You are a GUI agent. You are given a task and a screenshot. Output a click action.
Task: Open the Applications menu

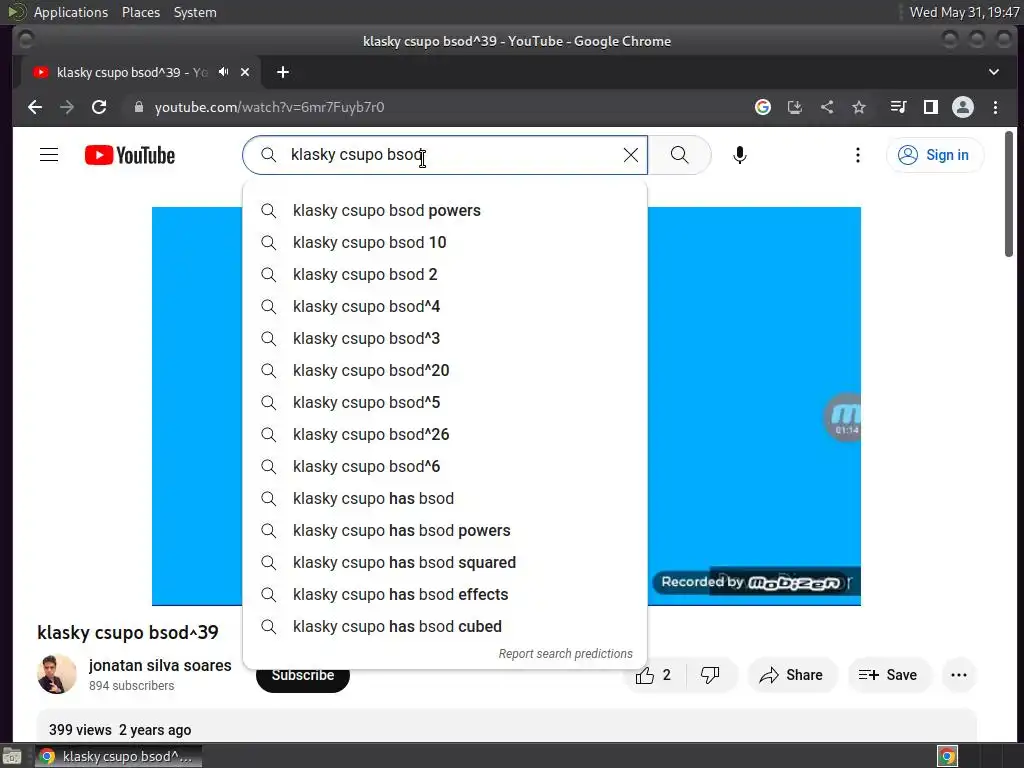[x=71, y=12]
